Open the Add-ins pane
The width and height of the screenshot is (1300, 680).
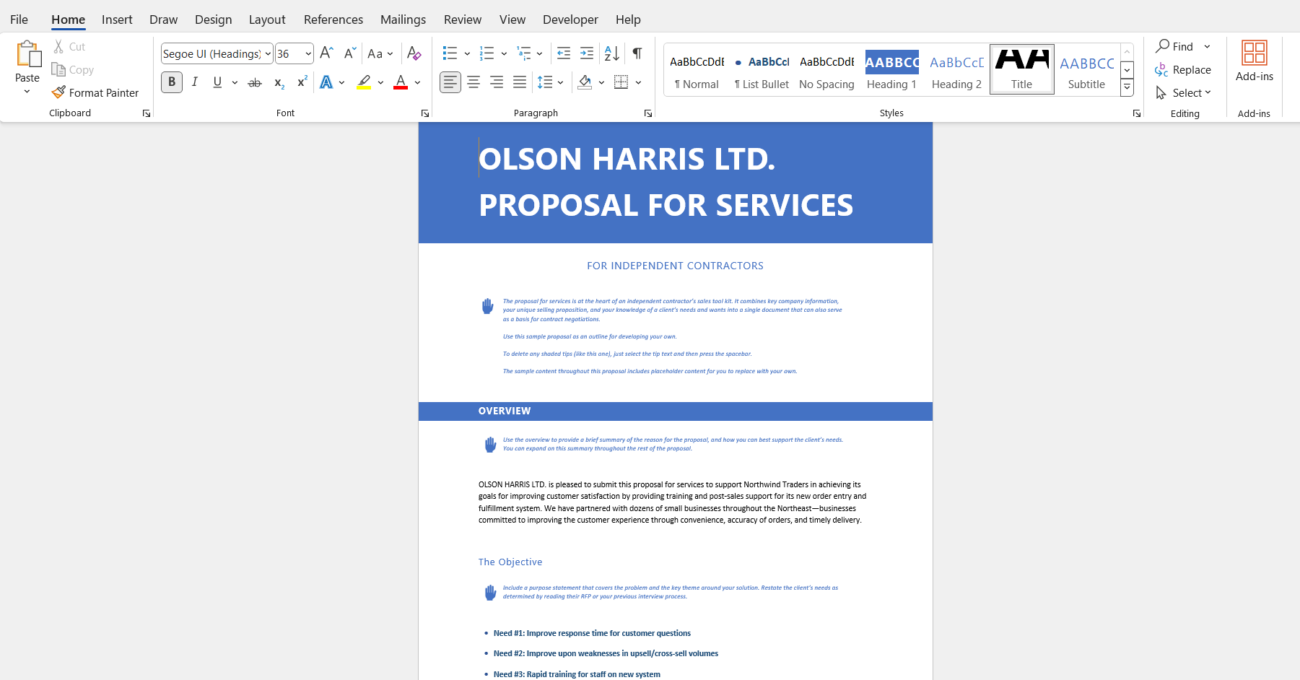coord(1254,62)
